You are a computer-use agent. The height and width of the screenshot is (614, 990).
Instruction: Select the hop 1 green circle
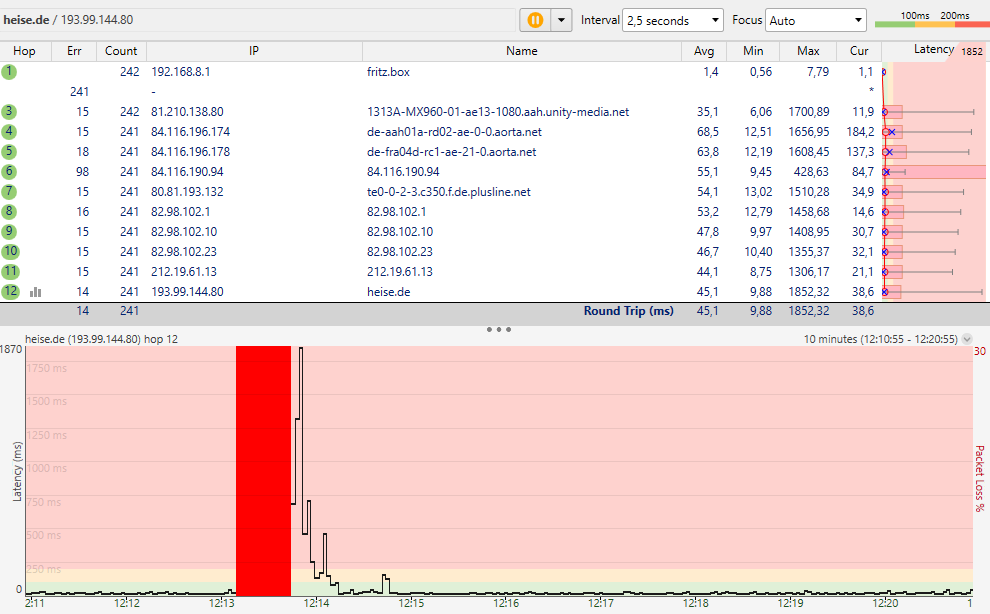[9, 71]
